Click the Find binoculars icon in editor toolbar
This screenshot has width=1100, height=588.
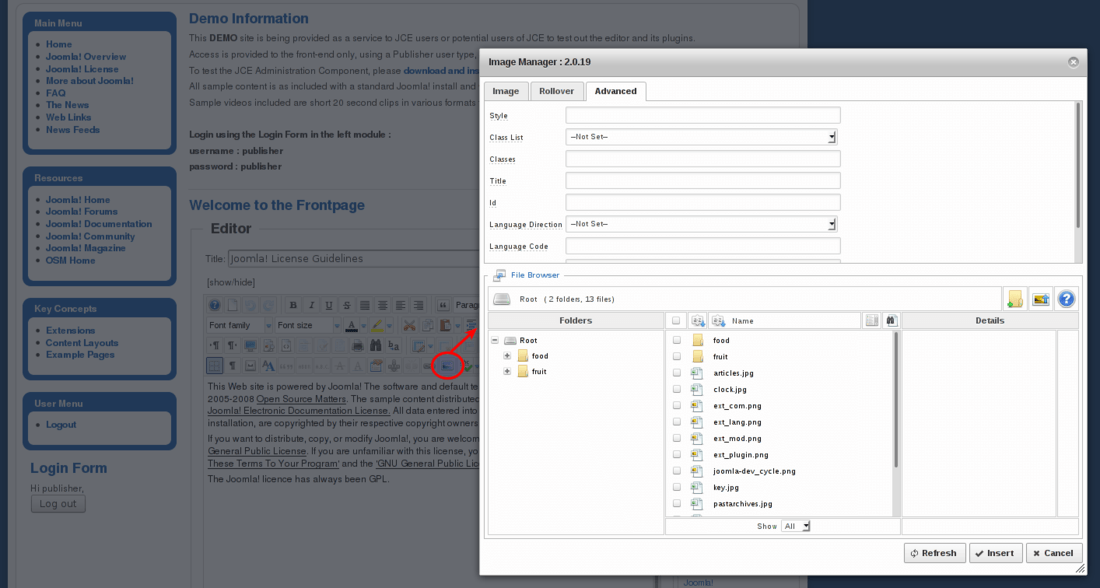coord(375,346)
